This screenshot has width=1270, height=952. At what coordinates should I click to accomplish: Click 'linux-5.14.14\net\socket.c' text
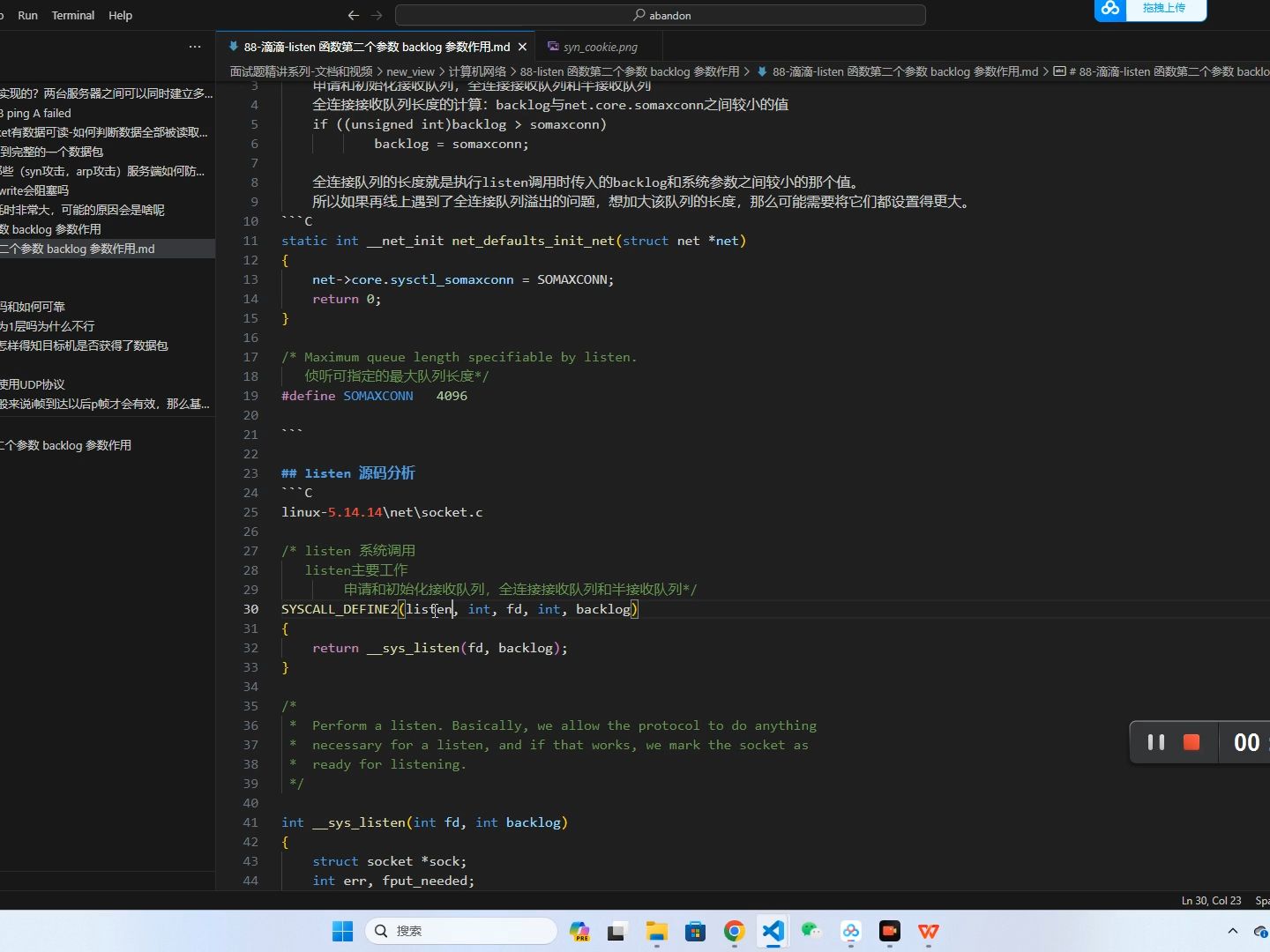pyautogui.click(x=382, y=512)
